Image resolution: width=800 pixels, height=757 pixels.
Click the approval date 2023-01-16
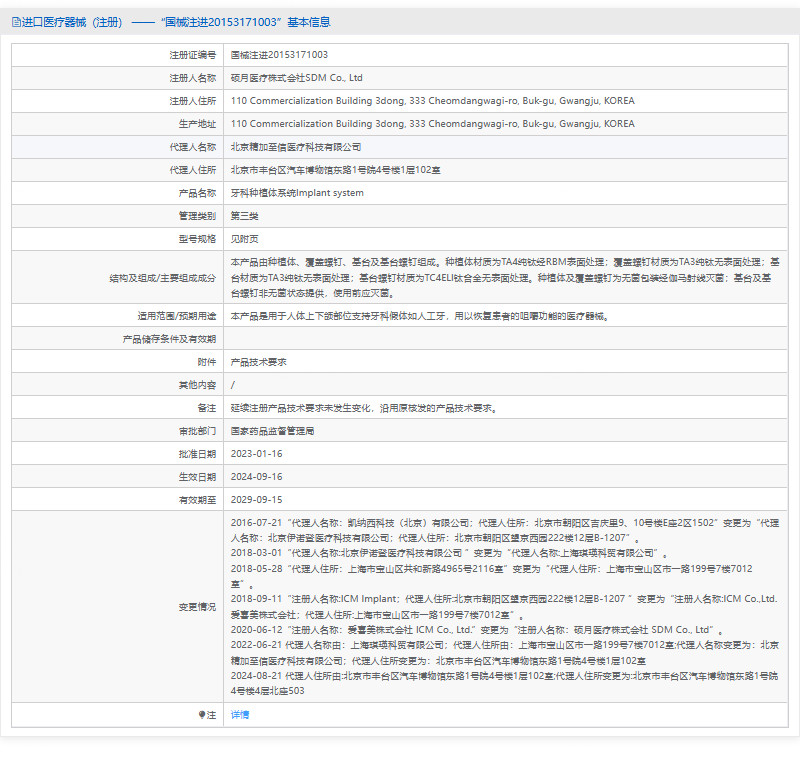click(256, 454)
